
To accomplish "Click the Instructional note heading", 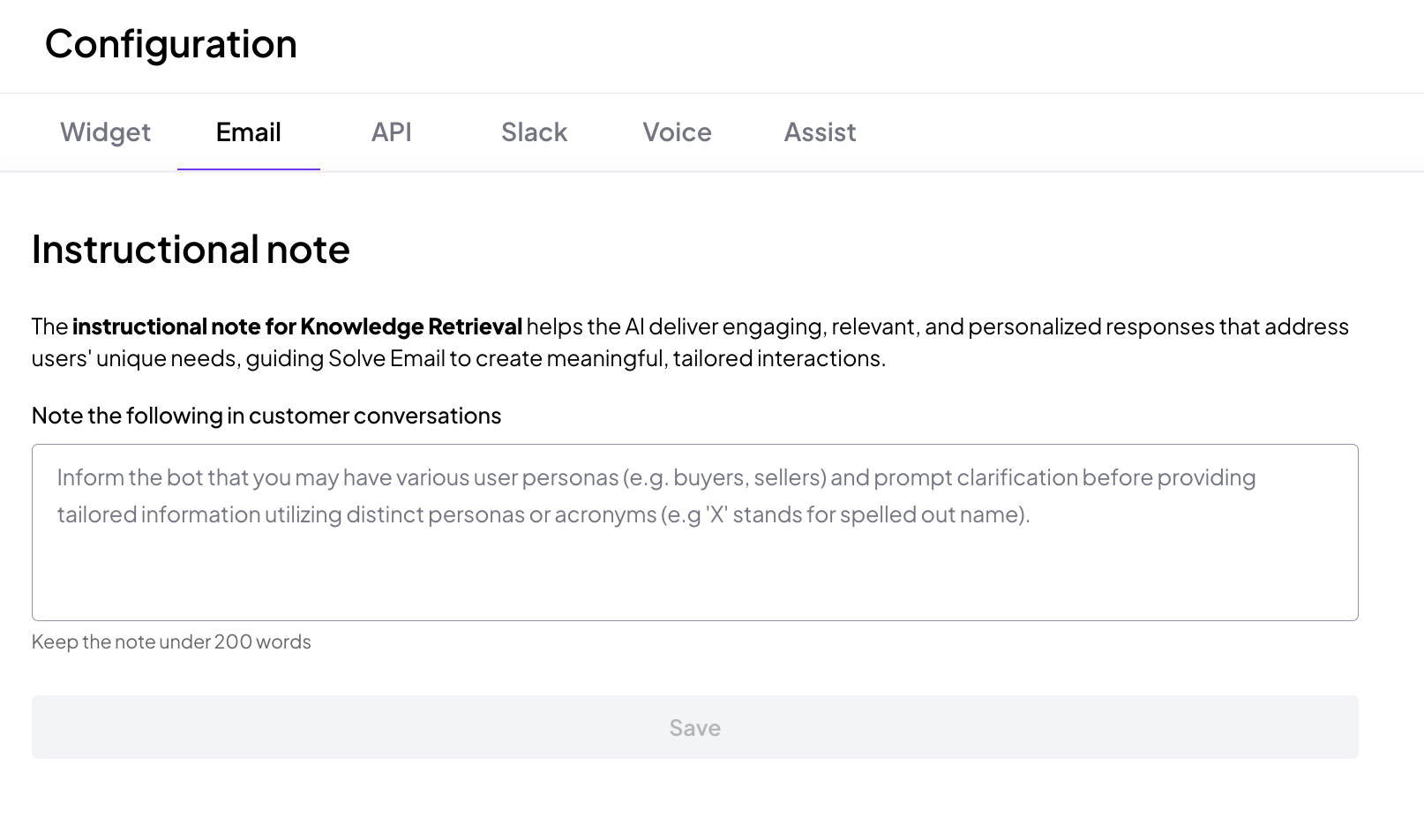I will (x=191, y=250).
